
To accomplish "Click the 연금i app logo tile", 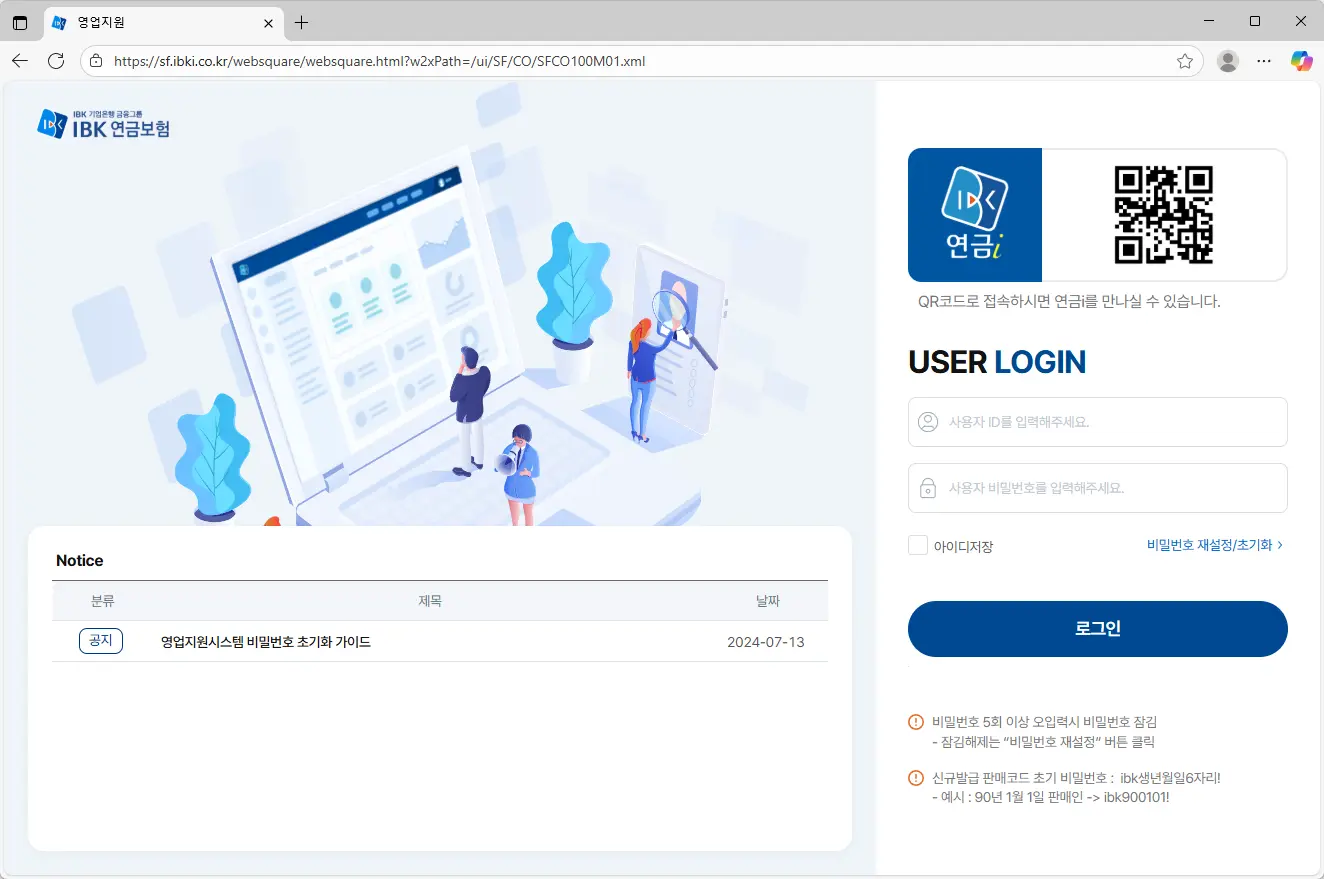I will [x=974, y=215].
